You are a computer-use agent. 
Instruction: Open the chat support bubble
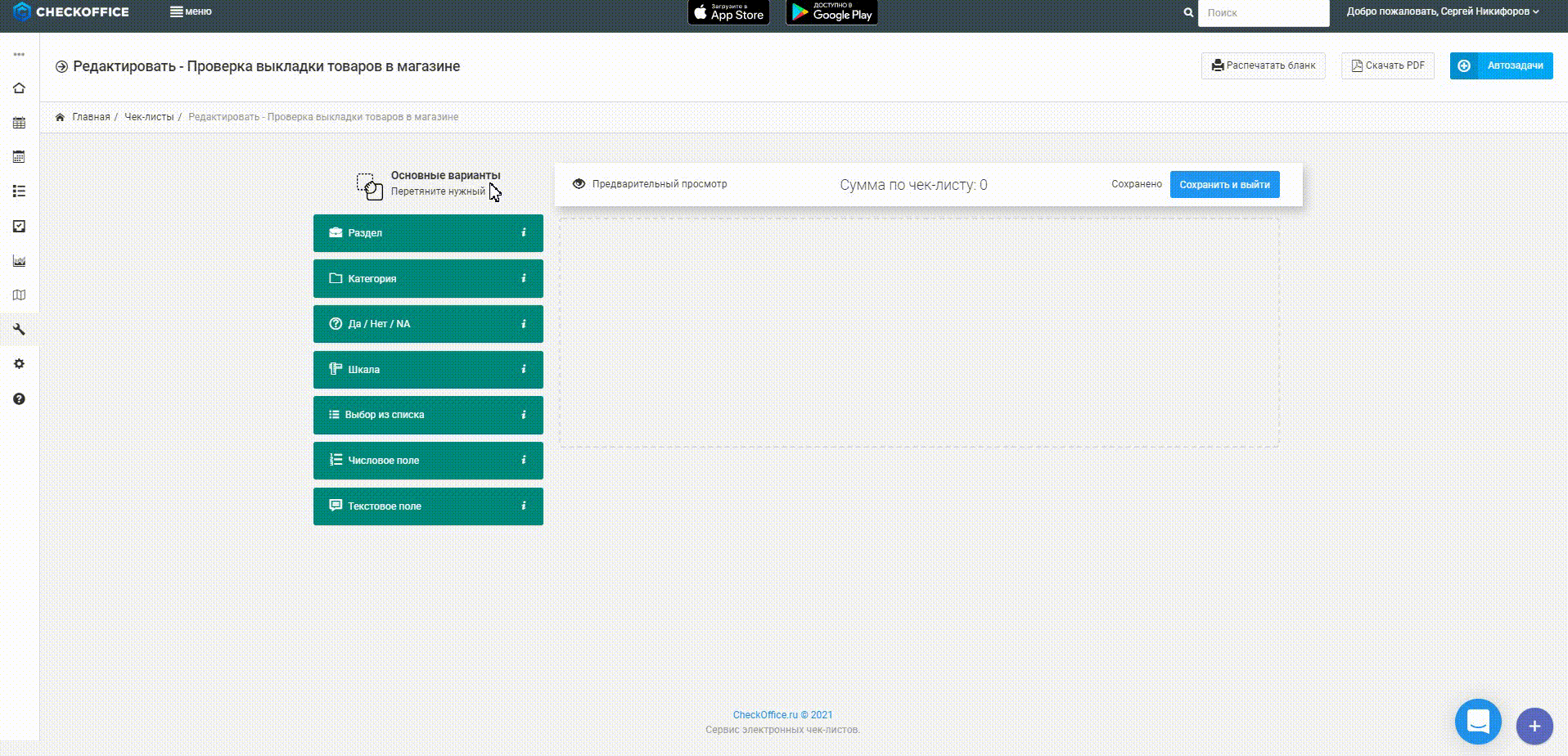pyautogui.click(x=1477, y=722)
